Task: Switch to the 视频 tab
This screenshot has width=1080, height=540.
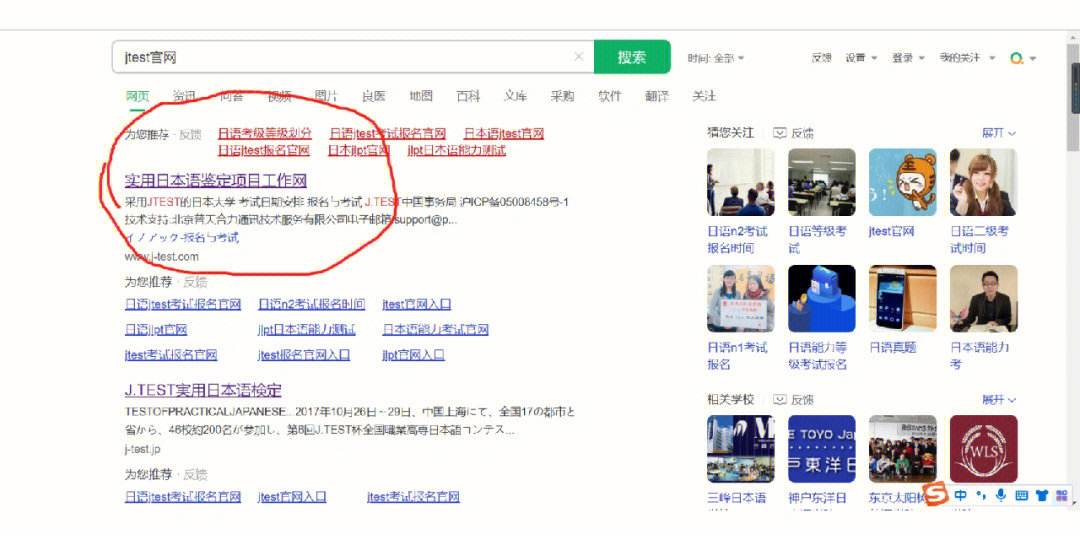Action: (x=279, y=96)
